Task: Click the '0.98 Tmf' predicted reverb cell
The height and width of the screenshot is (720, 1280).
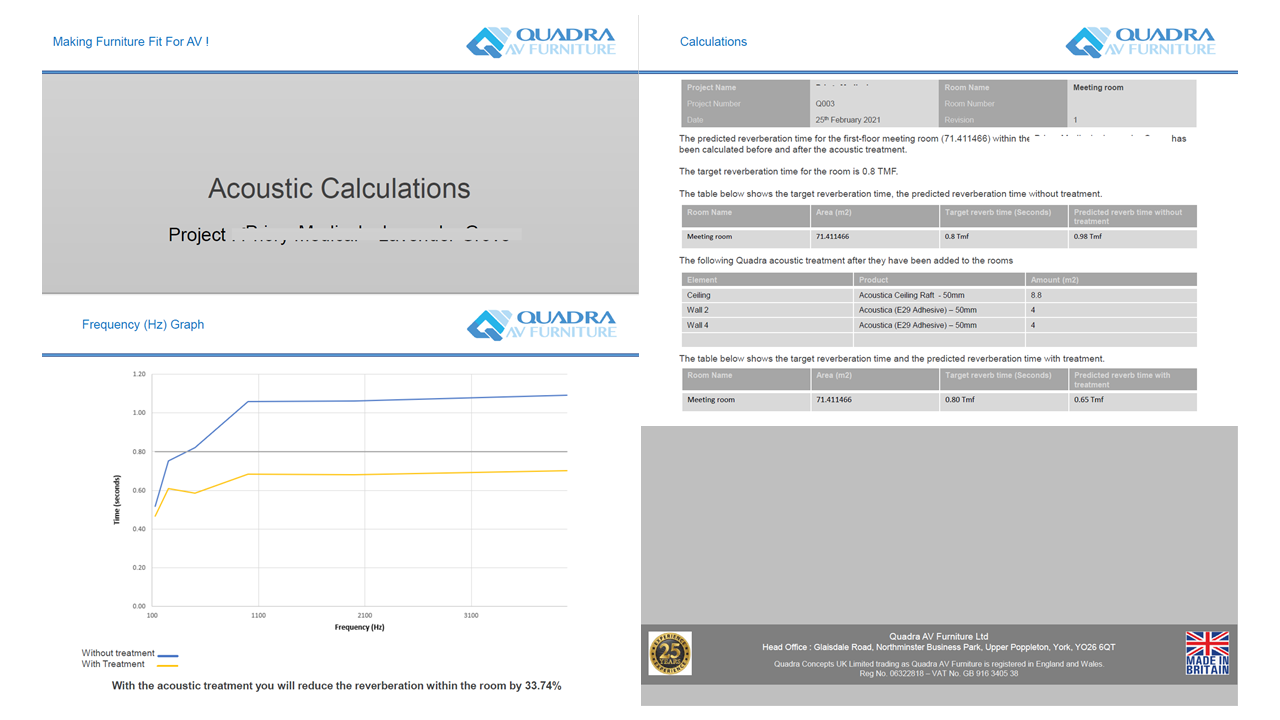Action: coord(1088,237)
